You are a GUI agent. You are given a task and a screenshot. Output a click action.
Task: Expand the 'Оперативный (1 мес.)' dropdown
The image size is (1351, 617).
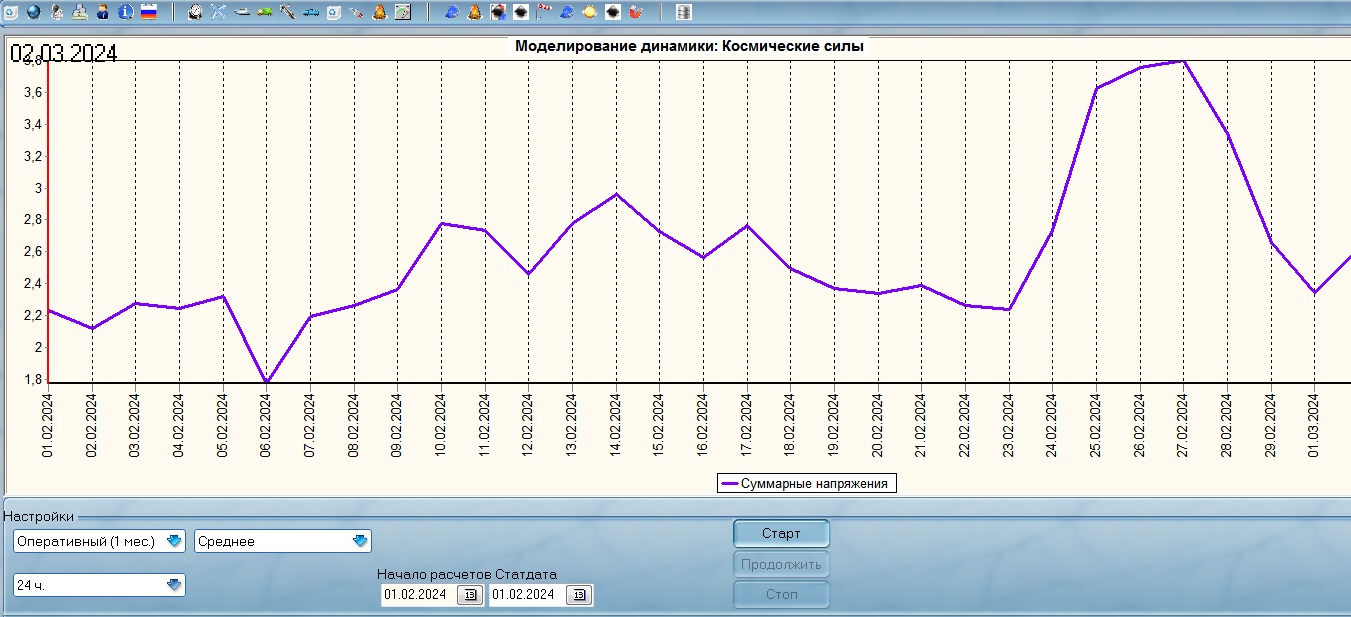[x=174, y=541]
